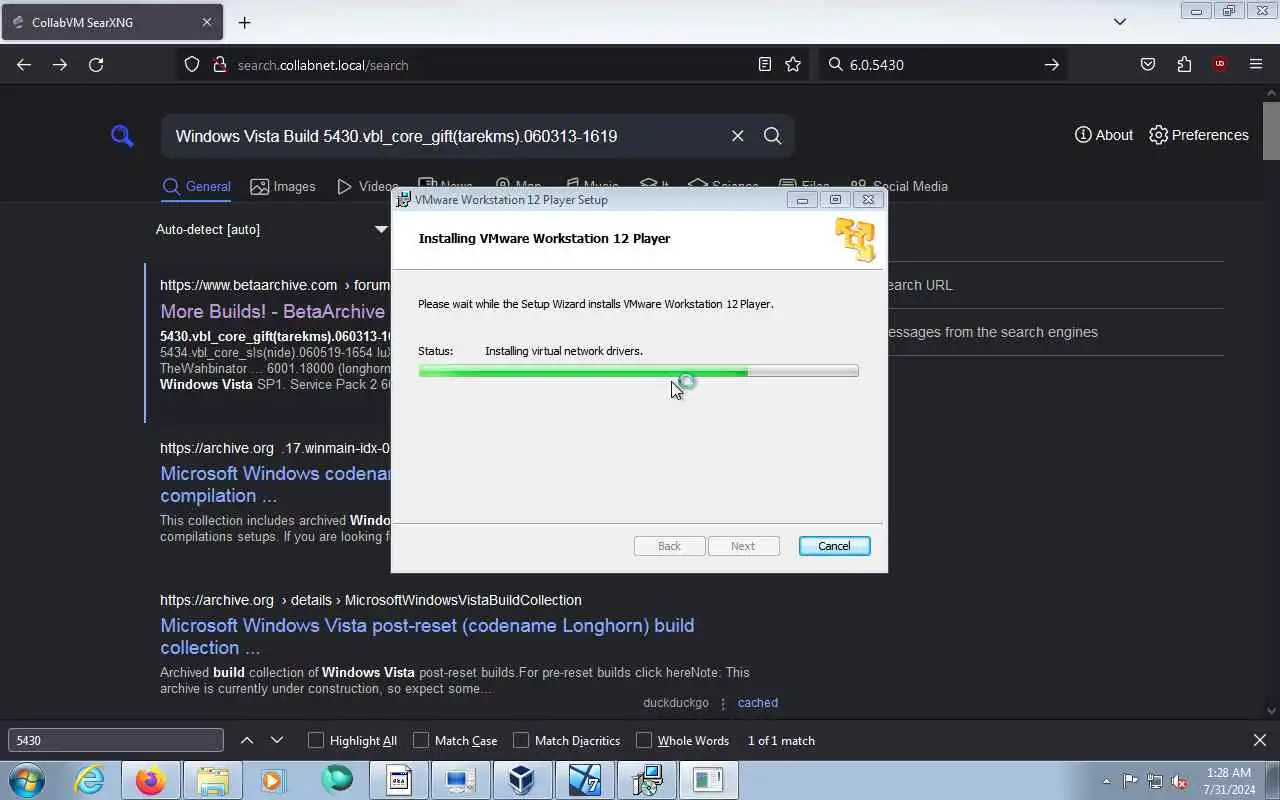Screen dimensions: 1280x800
Task: Clear the SearXNG search query
Action: (x=738, y=136)
